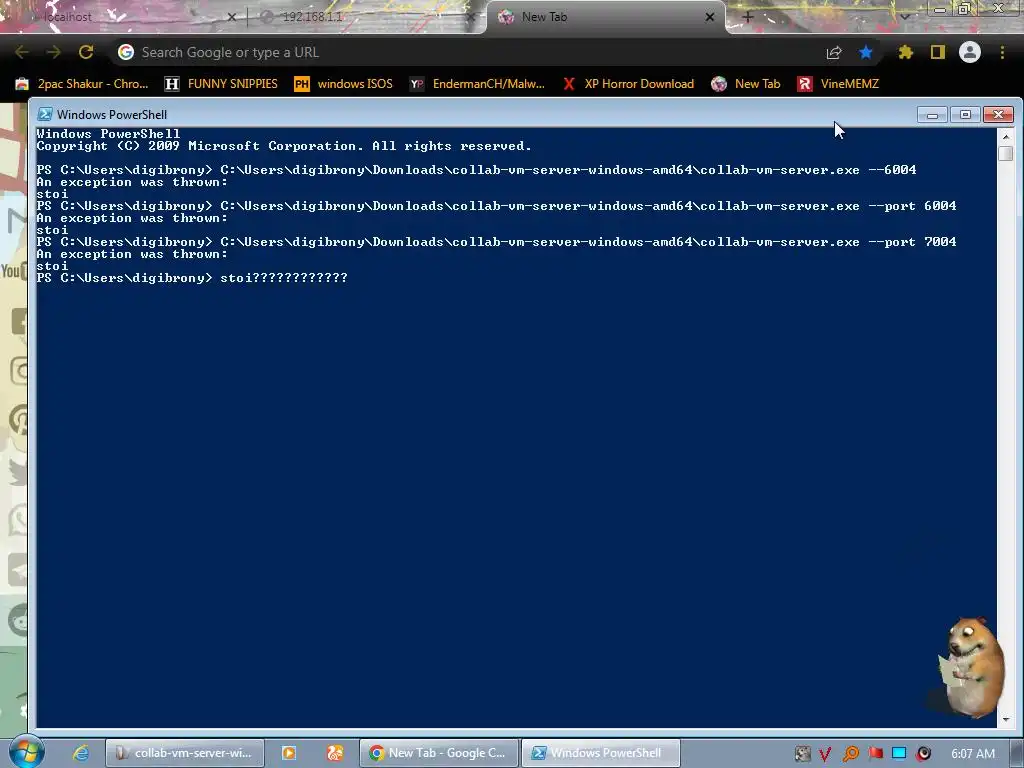Open Chrome side panel
The height and width of the screenshot is (768, 1024).
(938, 52)
